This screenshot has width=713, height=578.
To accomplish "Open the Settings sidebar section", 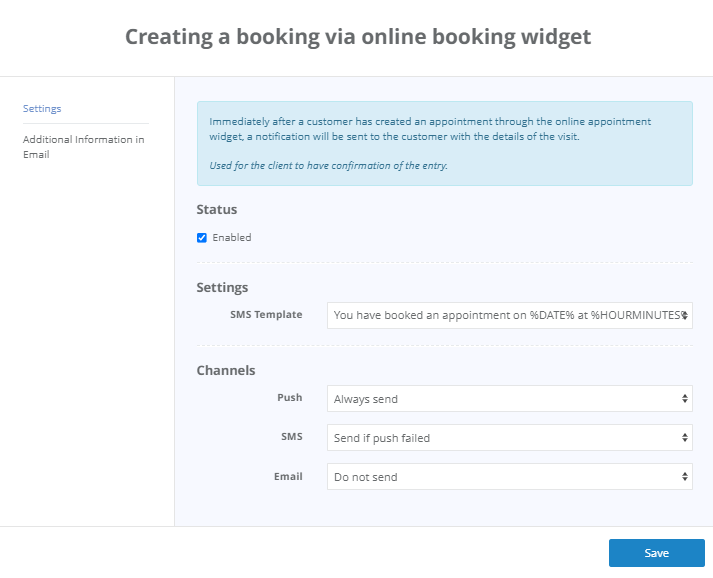I will pos(42,108).
